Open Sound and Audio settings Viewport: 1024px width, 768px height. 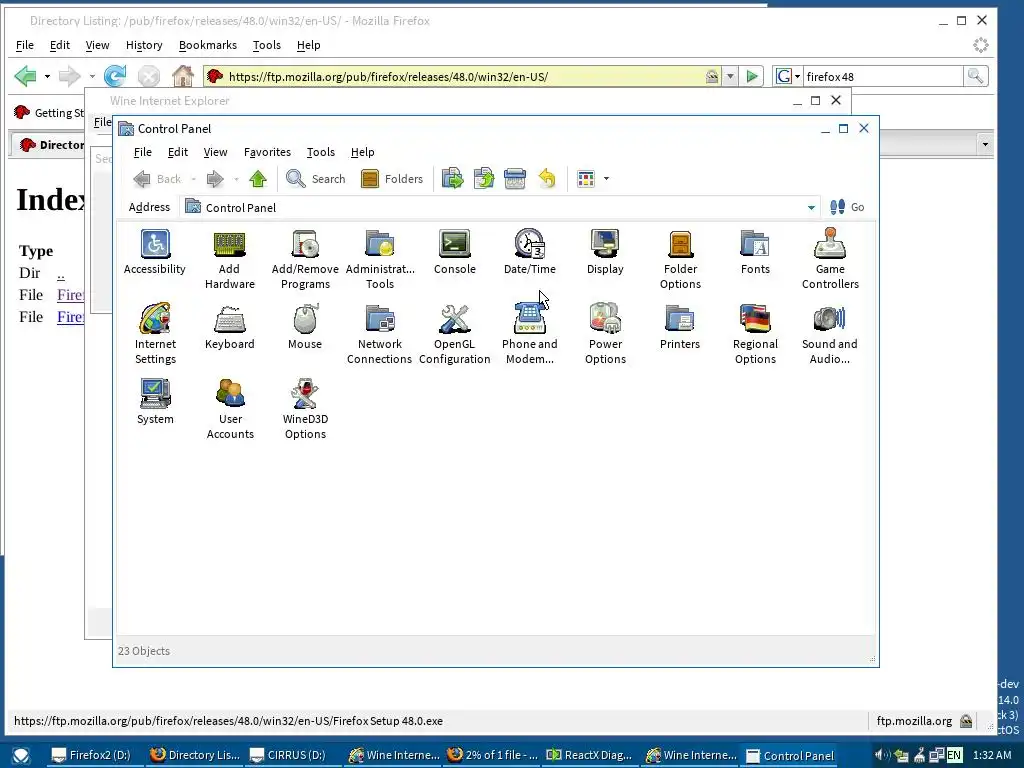[x=830, y=334]
